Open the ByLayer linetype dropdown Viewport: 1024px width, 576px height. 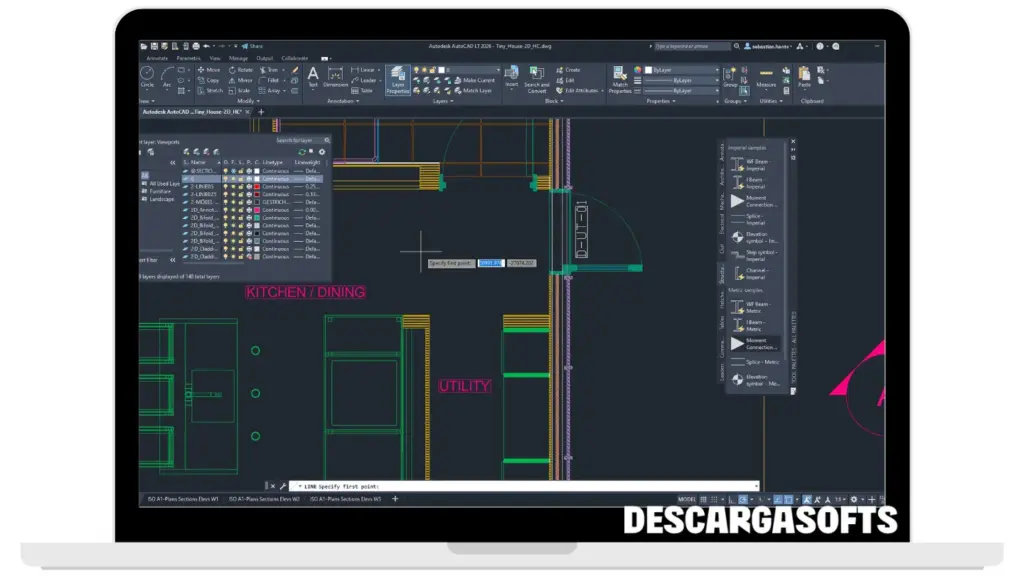click(682, 91)
